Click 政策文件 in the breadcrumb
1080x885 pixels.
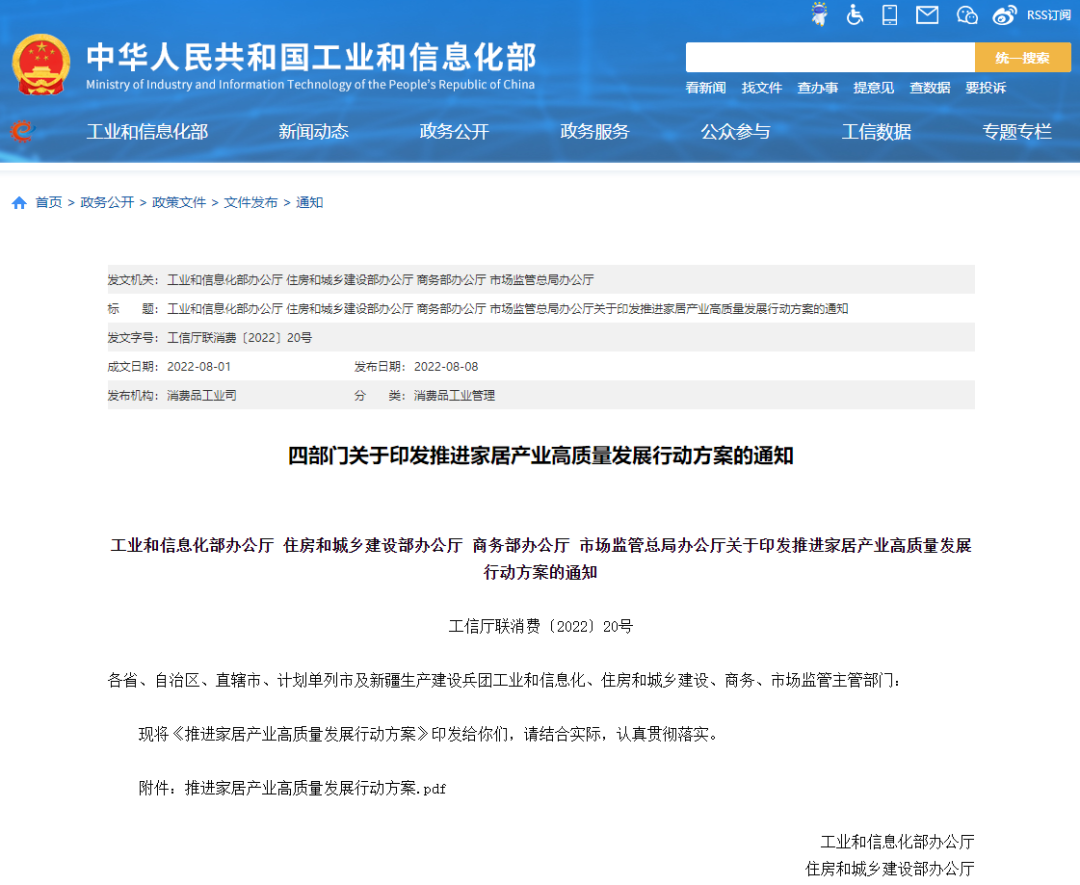(x=179, y=203)
